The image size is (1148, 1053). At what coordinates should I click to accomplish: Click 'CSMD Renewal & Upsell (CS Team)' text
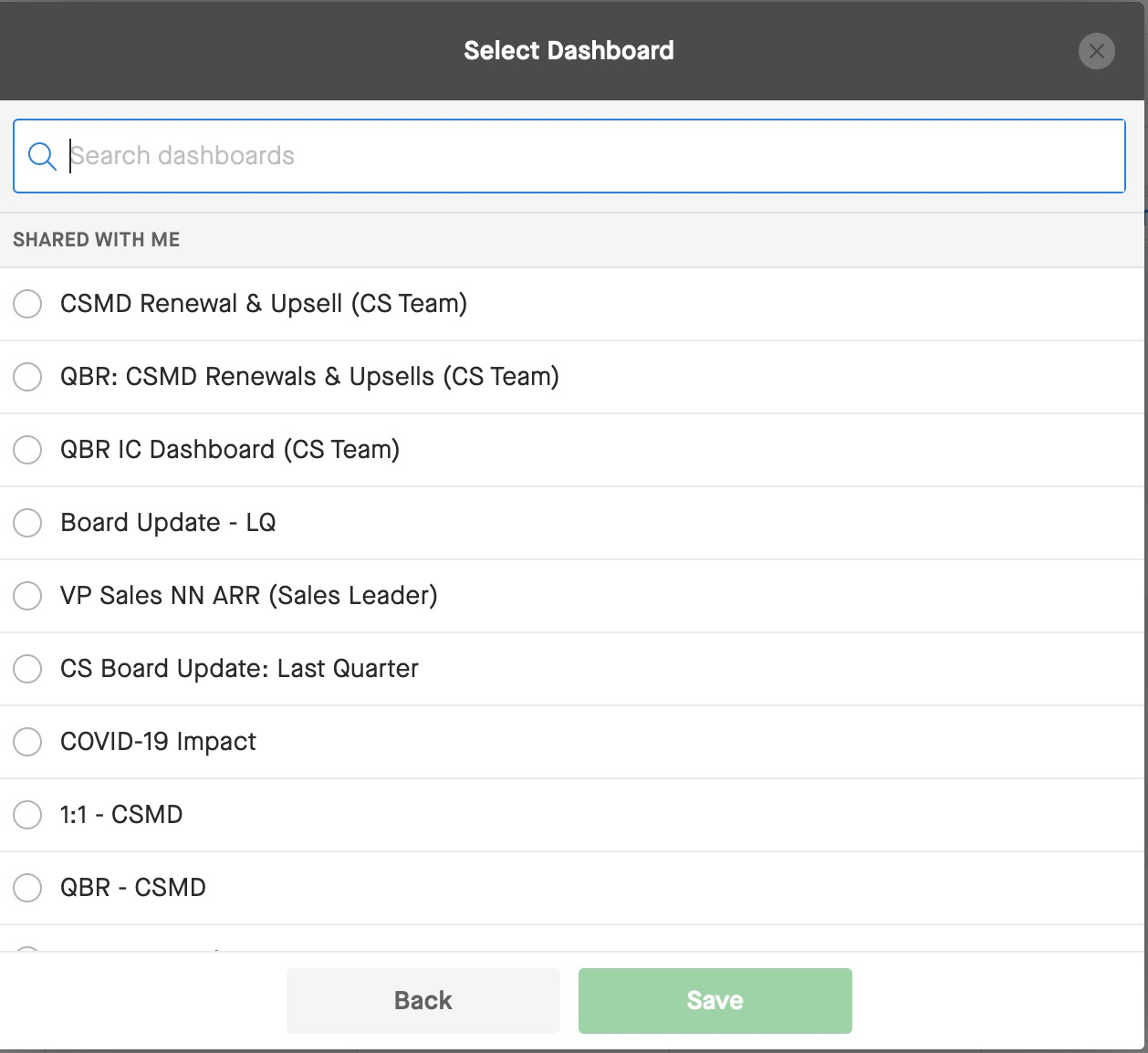pos(264,304)
